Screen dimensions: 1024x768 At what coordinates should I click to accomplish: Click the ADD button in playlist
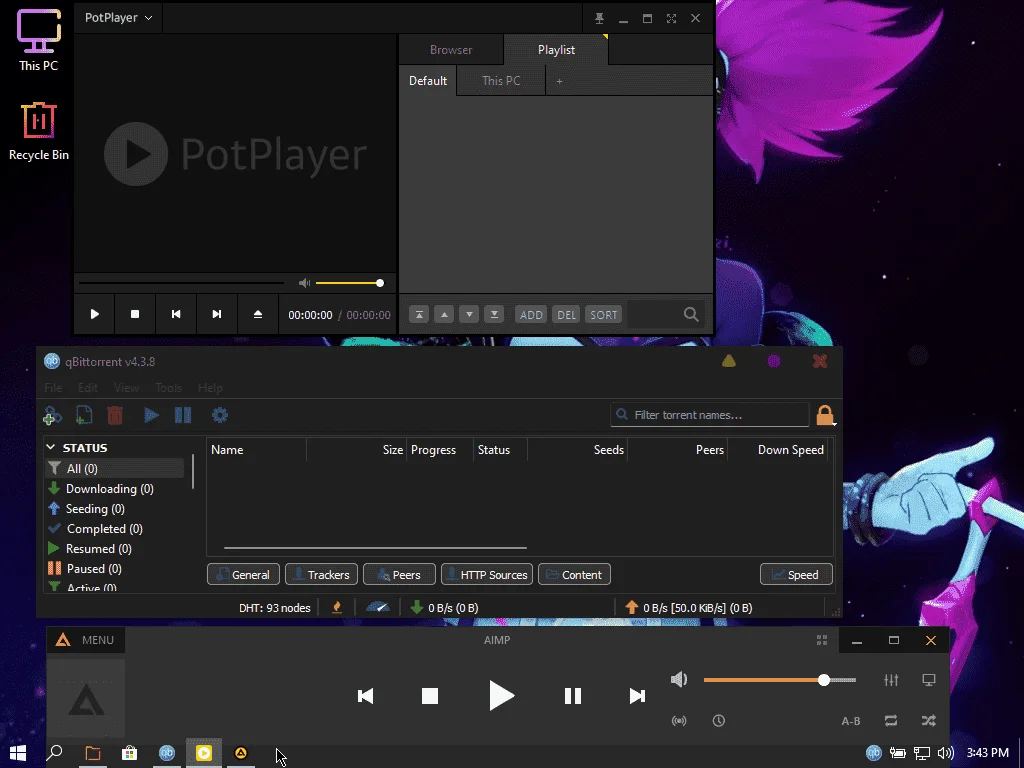point(531,315)
